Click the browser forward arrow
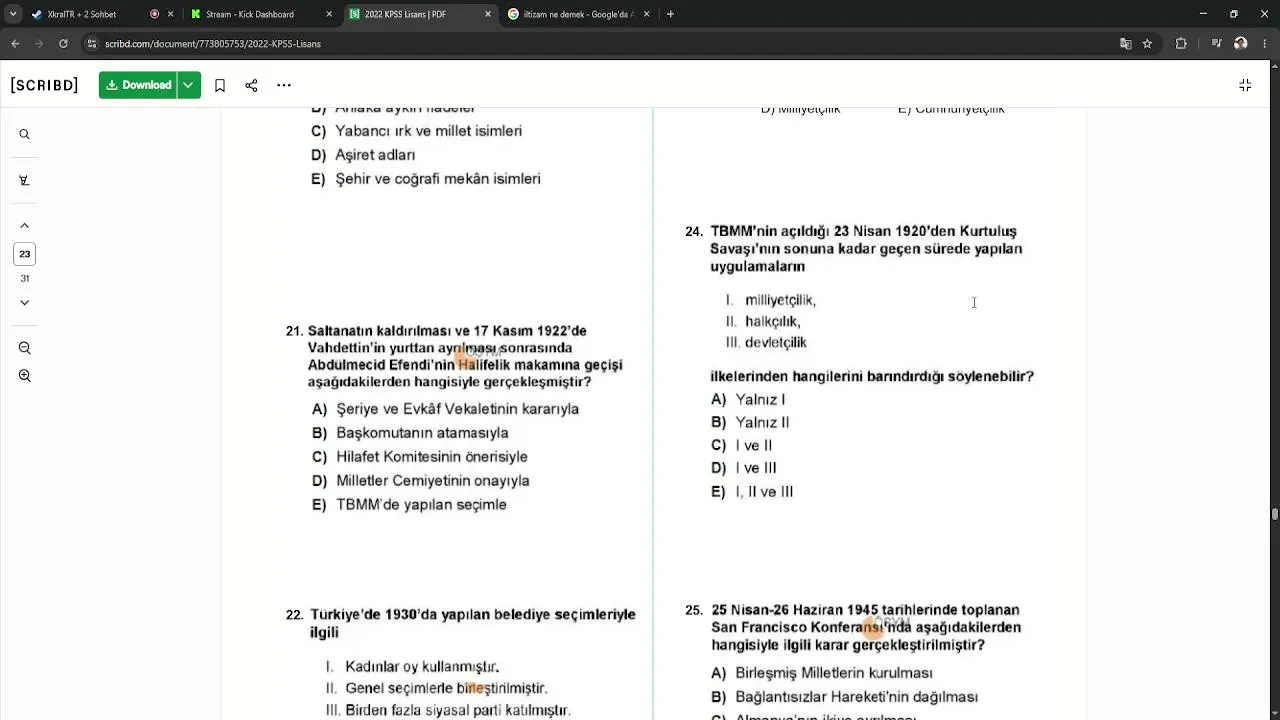1280x720 pixels. coord(39,44)
